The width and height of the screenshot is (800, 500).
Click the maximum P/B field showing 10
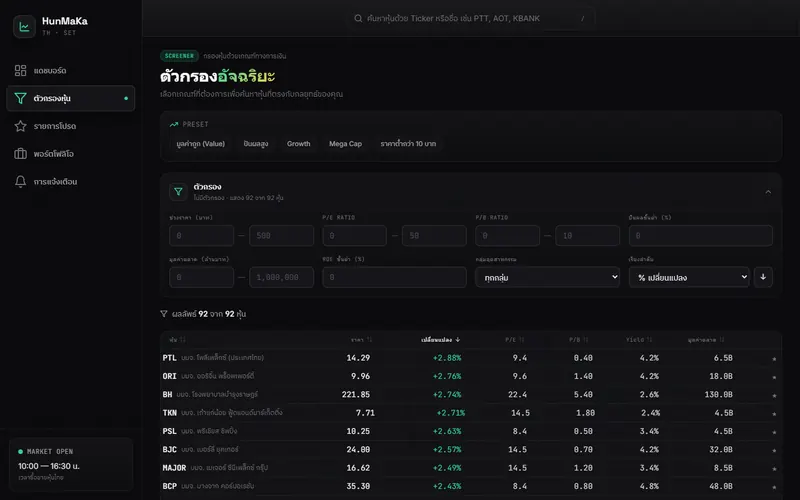point(587,236)
